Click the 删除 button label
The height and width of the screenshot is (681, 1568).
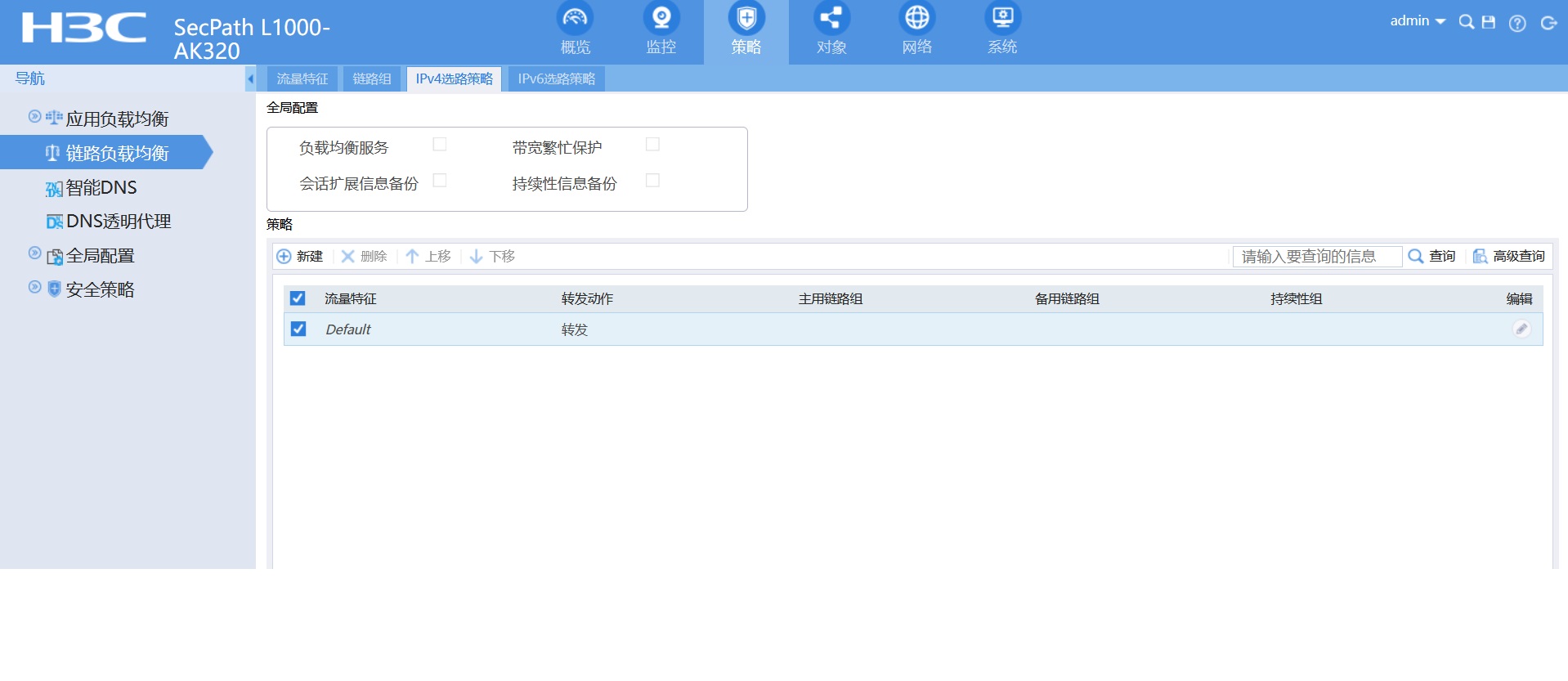coord(374,257)
